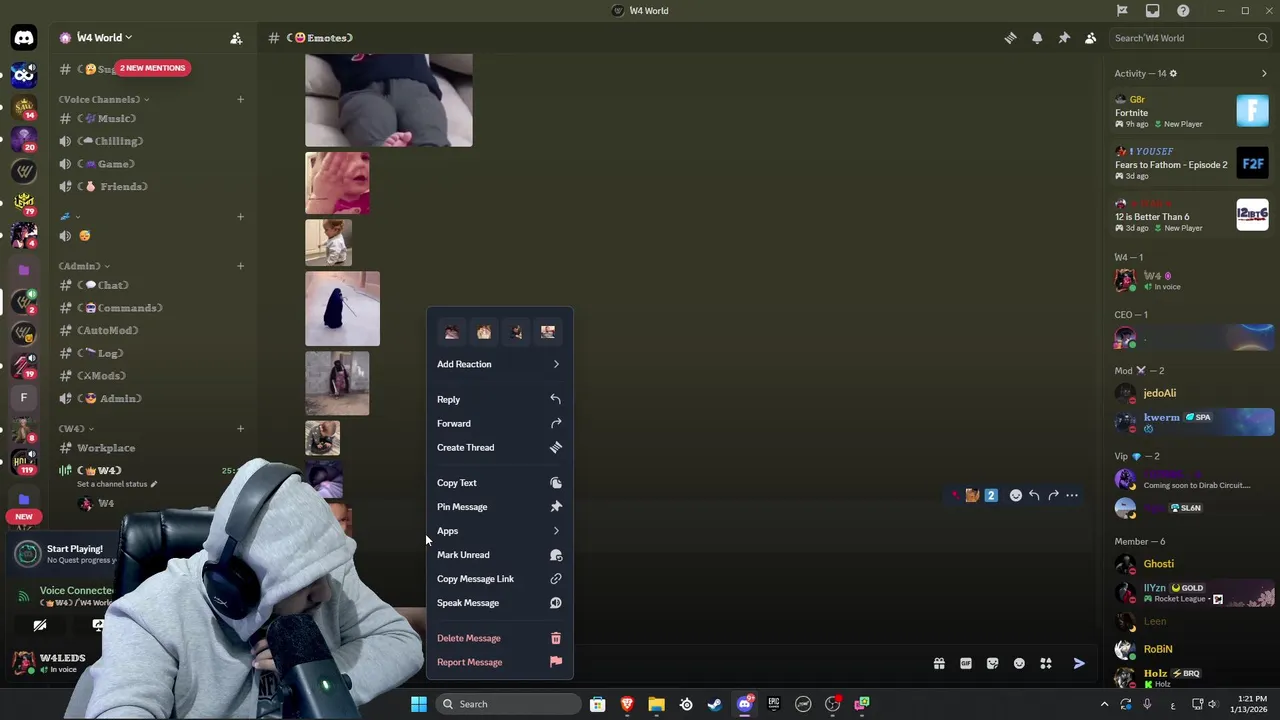
Task: Open the apps launcher icon in message bar
Action: (1046, 663)
